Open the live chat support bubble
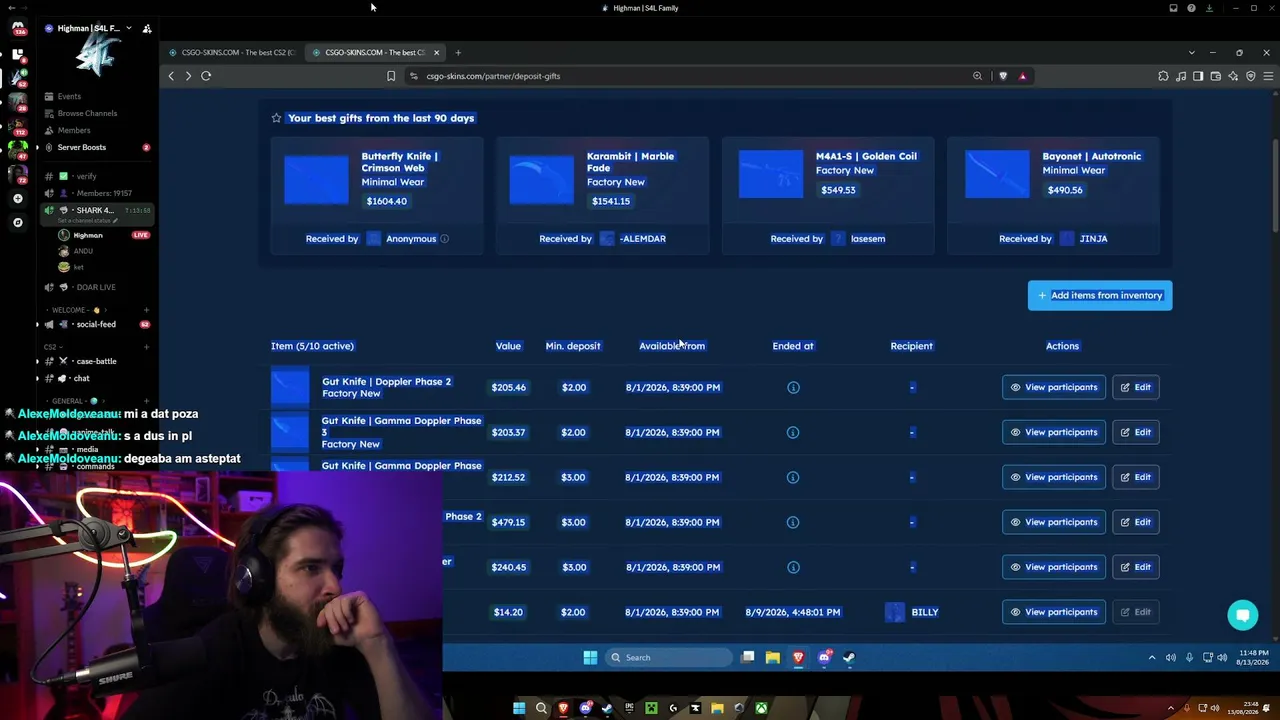 coord(1243,615)
